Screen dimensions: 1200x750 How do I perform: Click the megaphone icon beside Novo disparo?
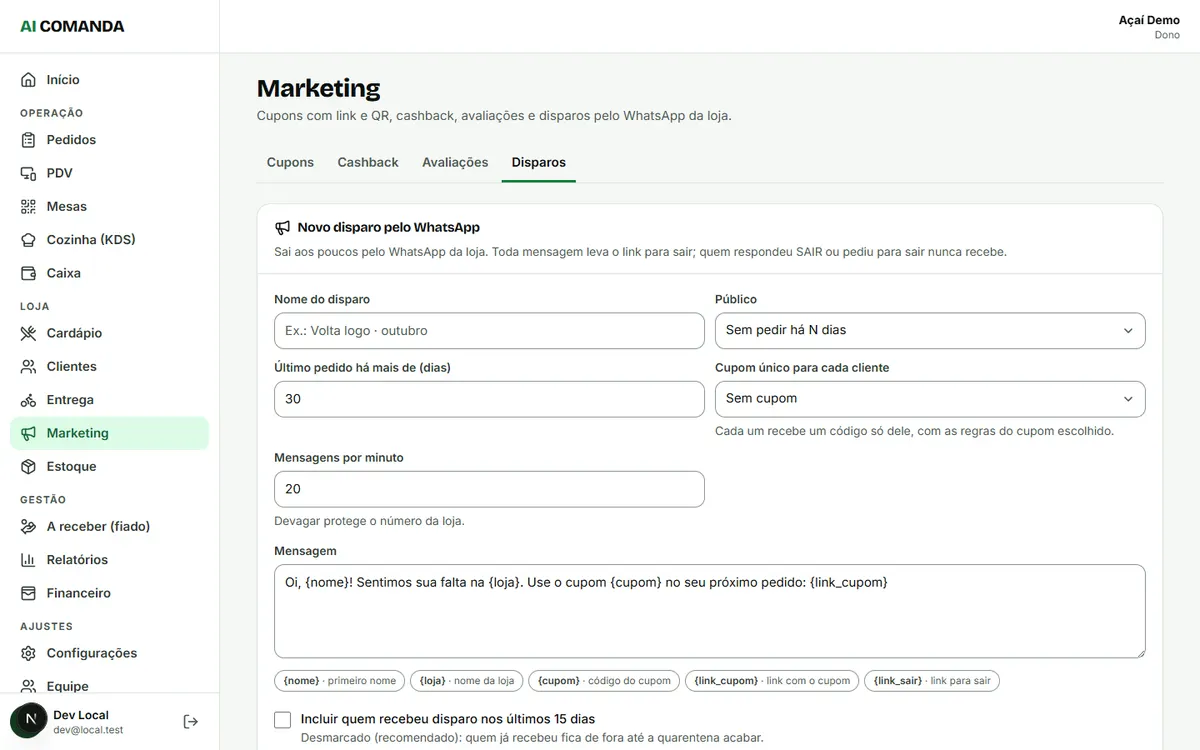click(x=283, y=227)
